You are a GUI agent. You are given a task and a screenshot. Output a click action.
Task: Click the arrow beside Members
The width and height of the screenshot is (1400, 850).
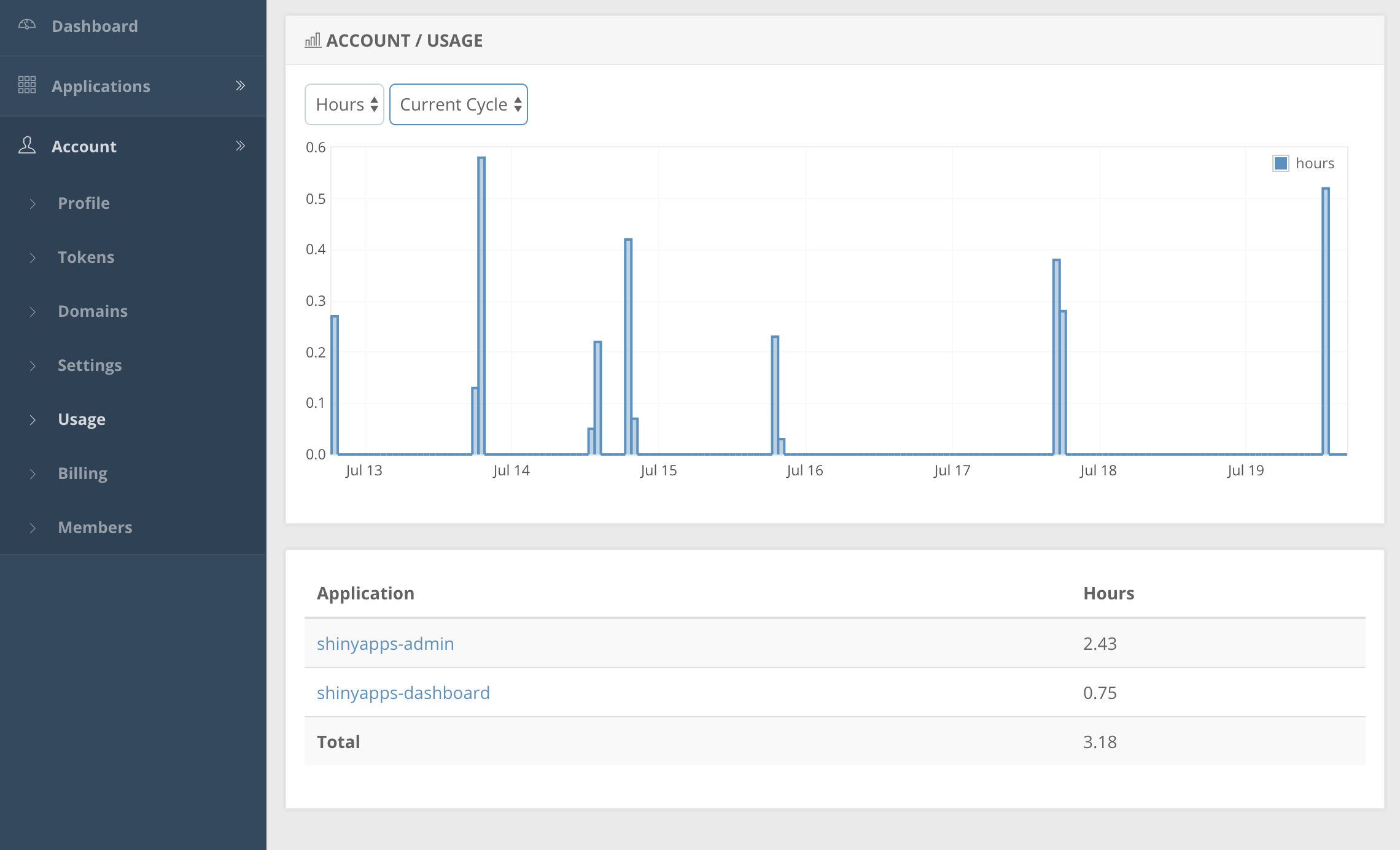click(x=33, y=528)
